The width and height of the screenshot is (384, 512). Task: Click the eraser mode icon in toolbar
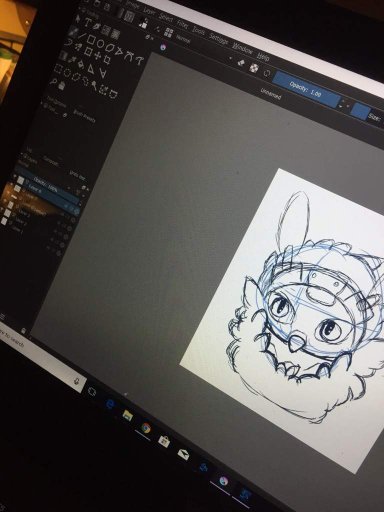pyautogui.click(x=241, y=63)
